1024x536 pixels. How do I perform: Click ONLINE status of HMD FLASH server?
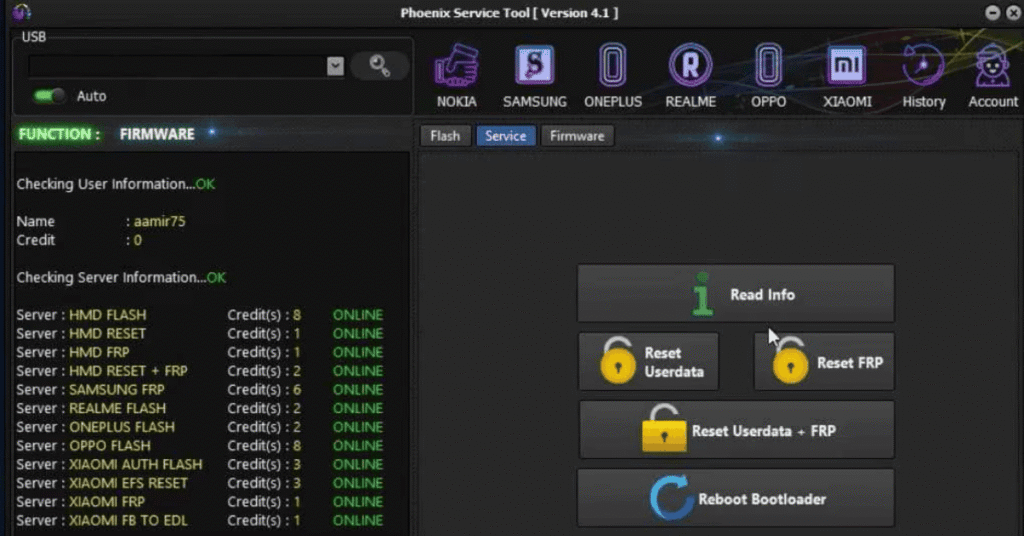point(358,315)
